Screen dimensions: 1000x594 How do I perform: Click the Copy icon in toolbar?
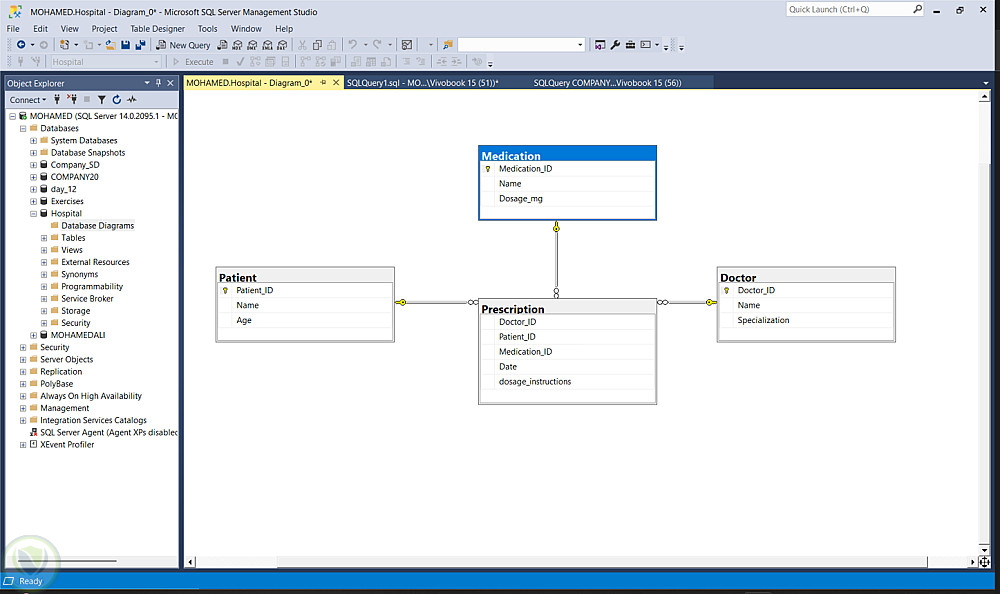point(317,45)
